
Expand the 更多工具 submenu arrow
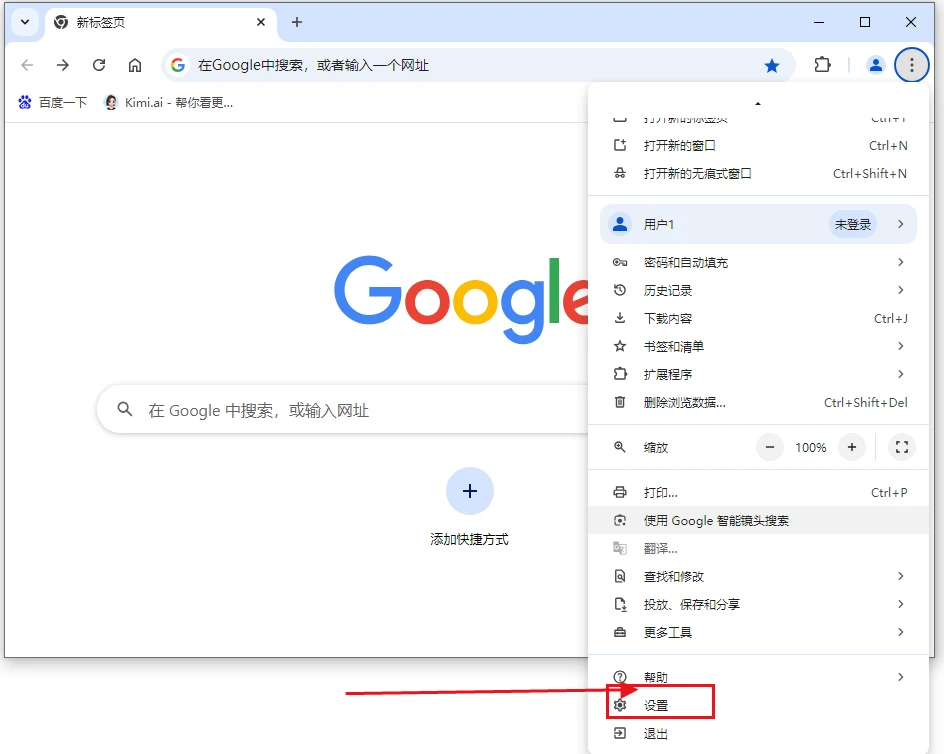[901, 632]
